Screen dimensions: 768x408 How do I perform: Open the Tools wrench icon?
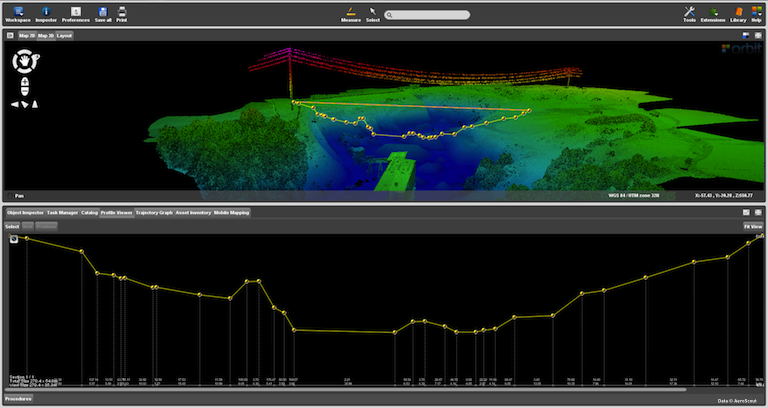pyautogui.click(x=689, y=11)
